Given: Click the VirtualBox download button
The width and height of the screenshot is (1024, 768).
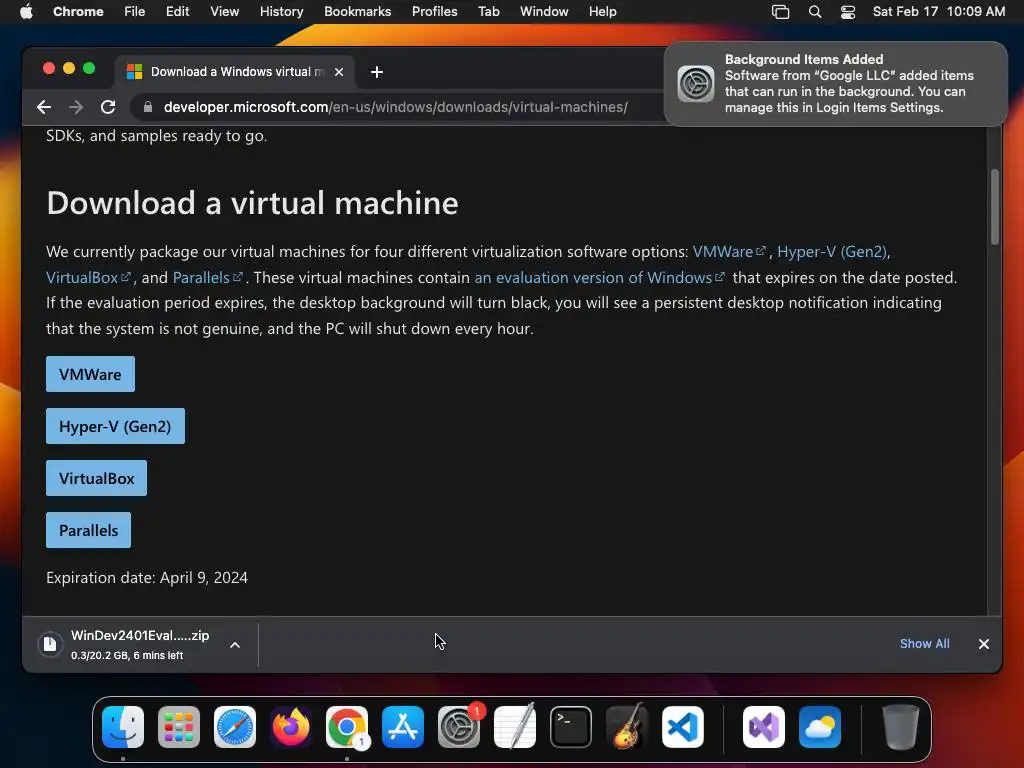Looking at the screenshot, I should [96, 478].
